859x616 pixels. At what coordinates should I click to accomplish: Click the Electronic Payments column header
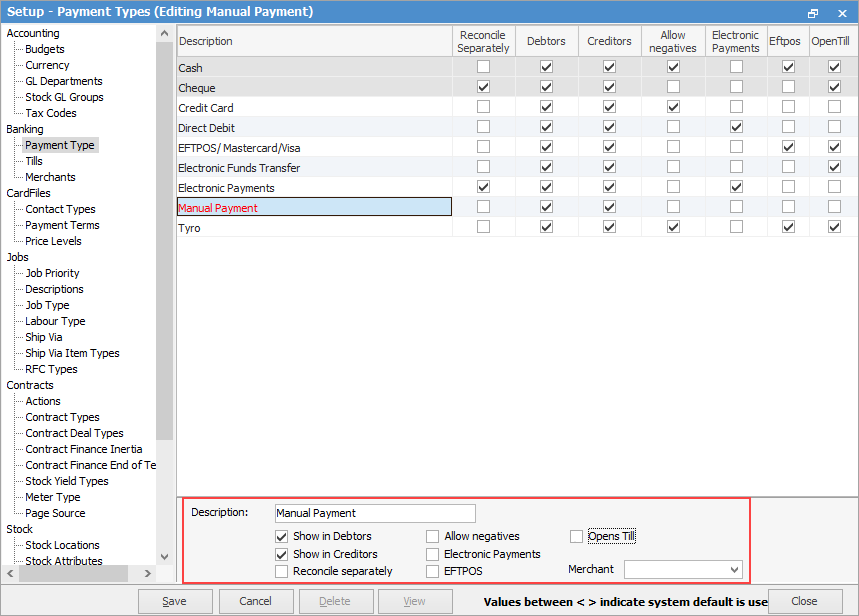[x=735, y=41]
